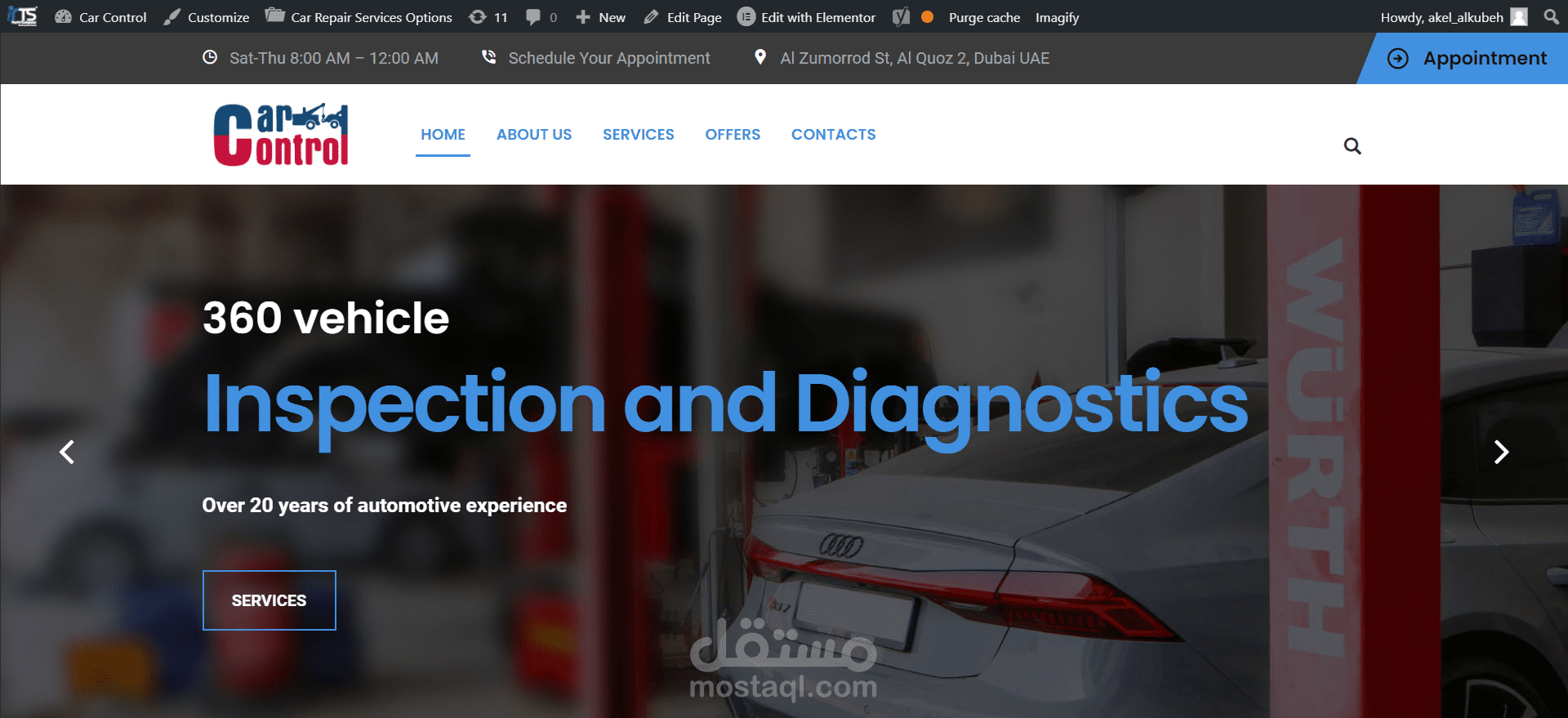Click Car Repair Services Options text

(x=372, y=17)
